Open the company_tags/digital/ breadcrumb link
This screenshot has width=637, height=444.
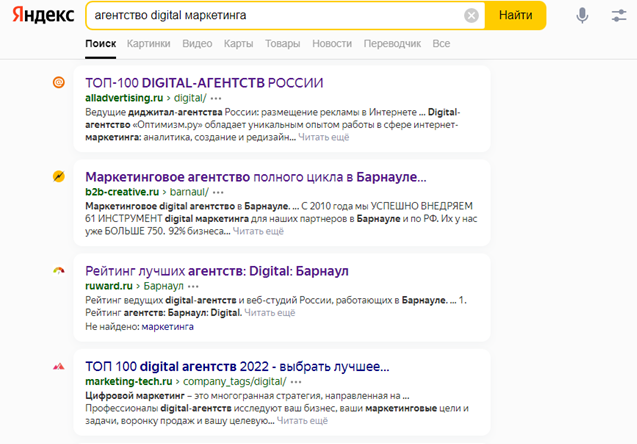pos(235,381)
